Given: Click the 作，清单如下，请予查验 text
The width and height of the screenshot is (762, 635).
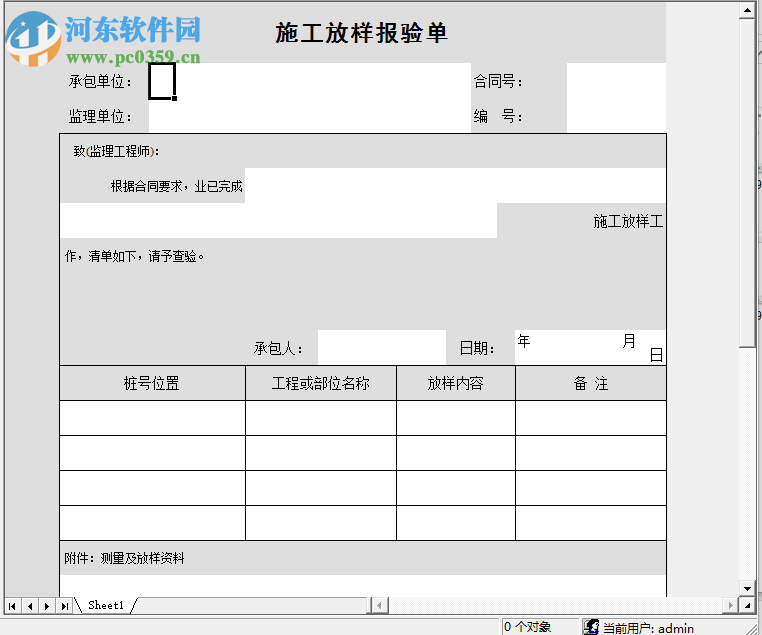Looking at the screenshot, I should click(135, 256).
